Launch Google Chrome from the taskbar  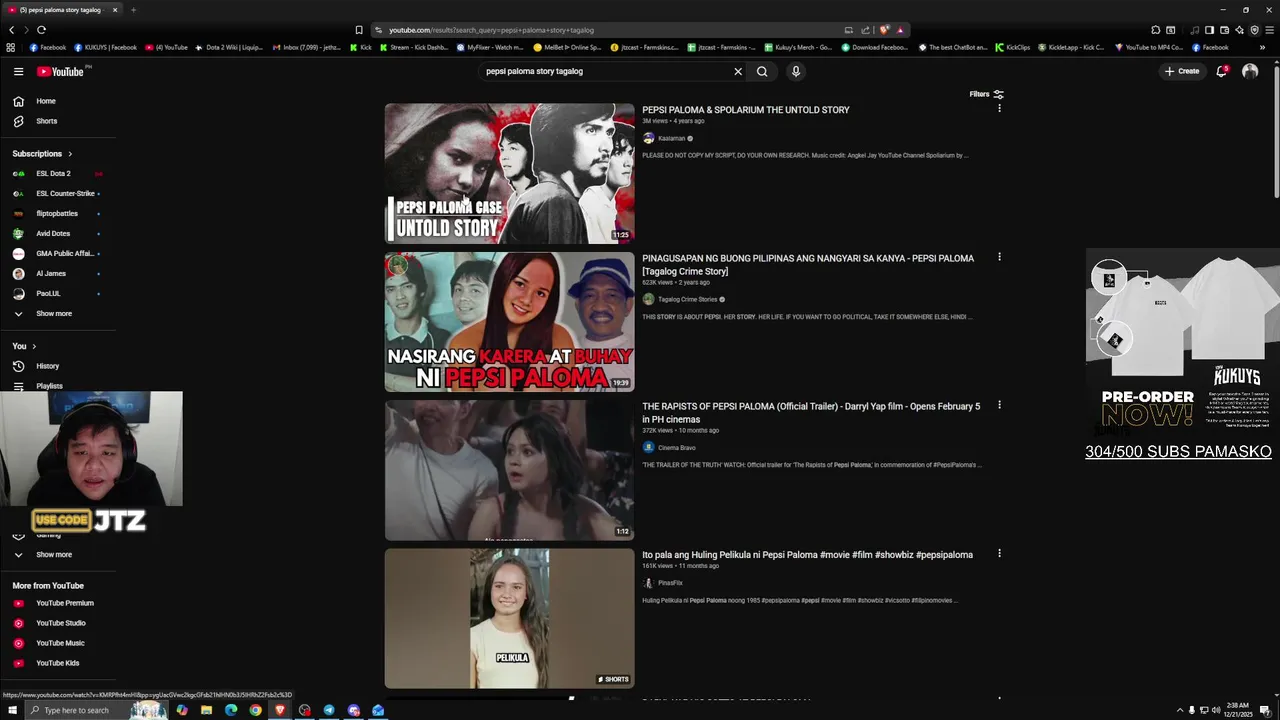255,710
